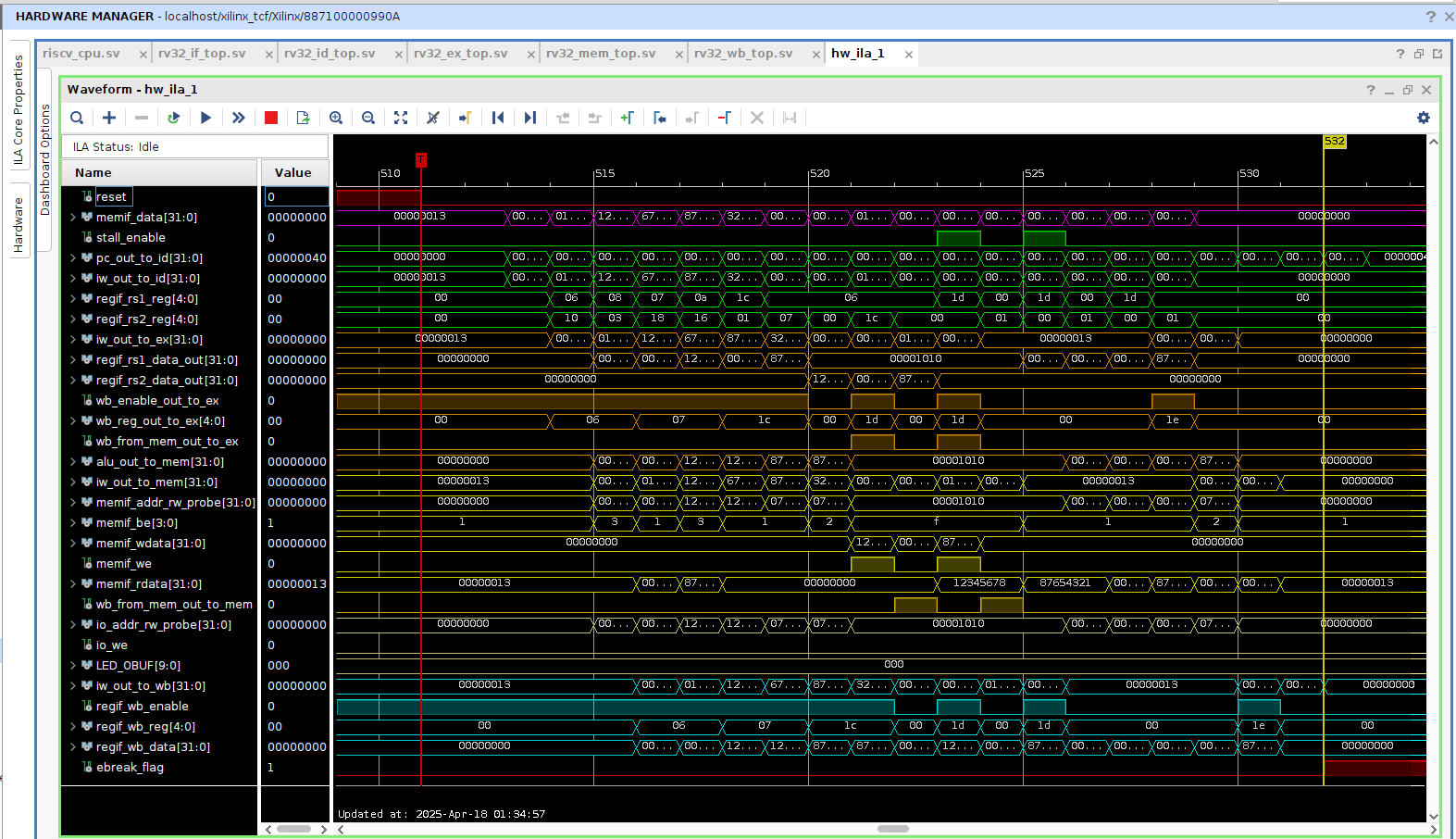Open ILA Core Properties side panel
This screenshot has height=839, width=1456.
click(19, 109)
